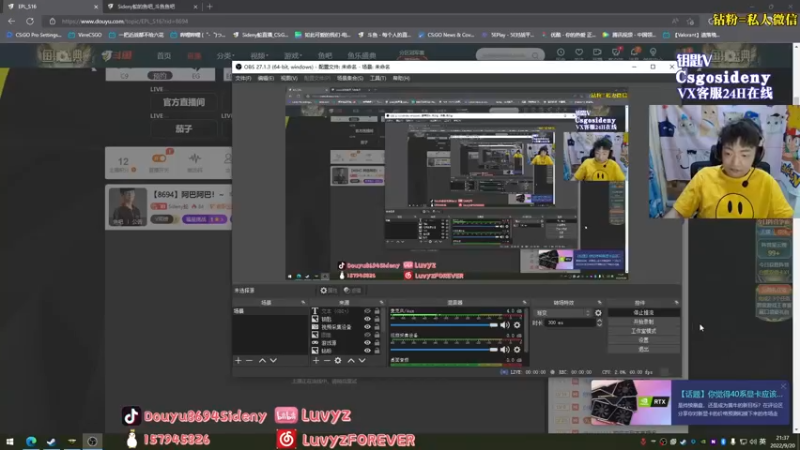Add page to browser favorites star
This screenshot has height=450, width=800.
pos(690,21)
